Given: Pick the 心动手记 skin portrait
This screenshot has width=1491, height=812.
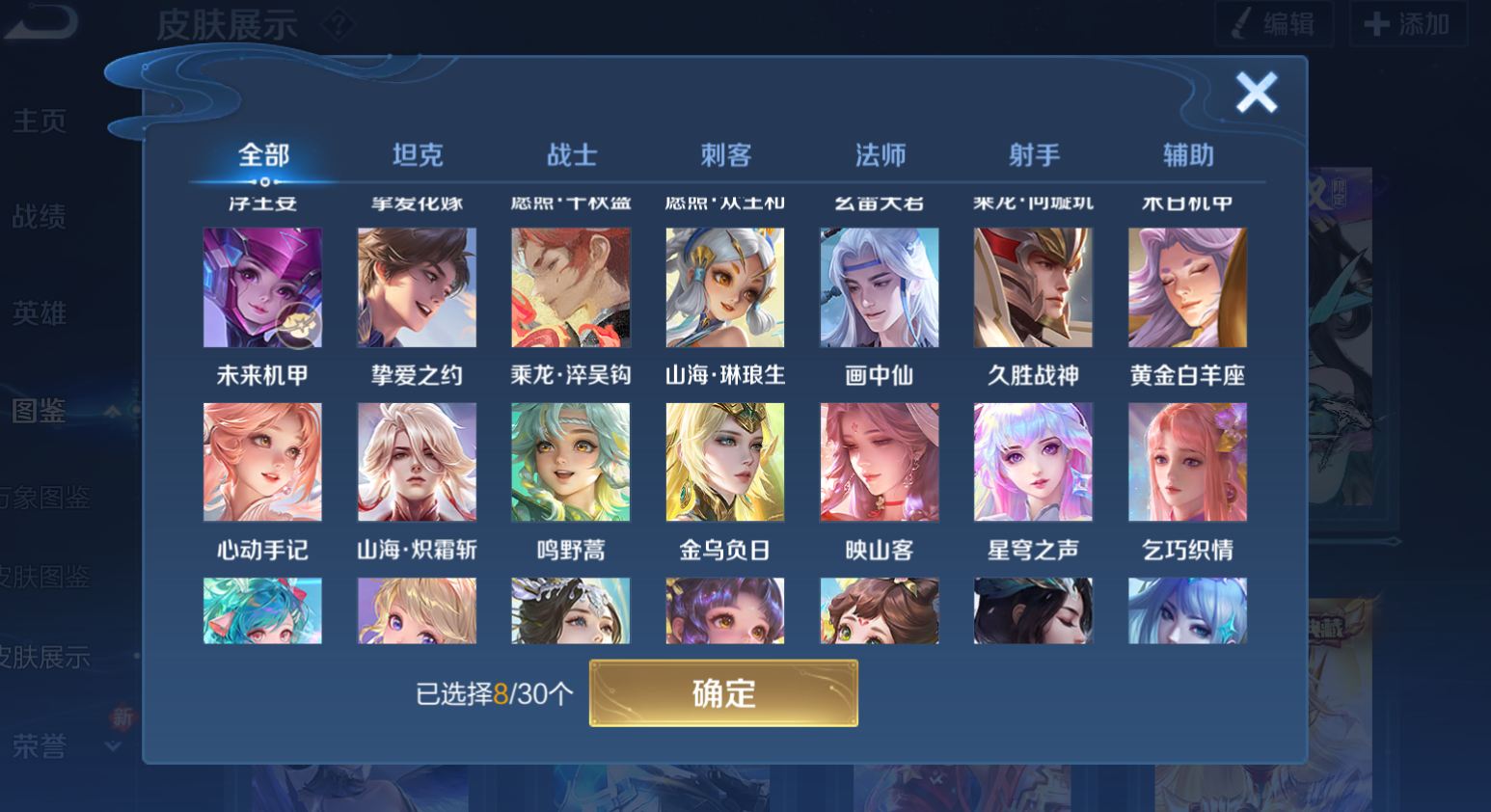Looking at the screenshot, I should 262,462.
